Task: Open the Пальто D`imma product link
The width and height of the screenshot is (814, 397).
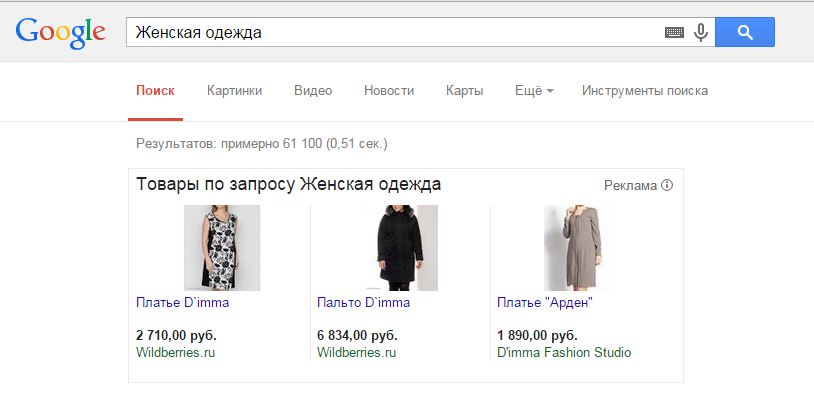Action: click(x=363, y=303)
